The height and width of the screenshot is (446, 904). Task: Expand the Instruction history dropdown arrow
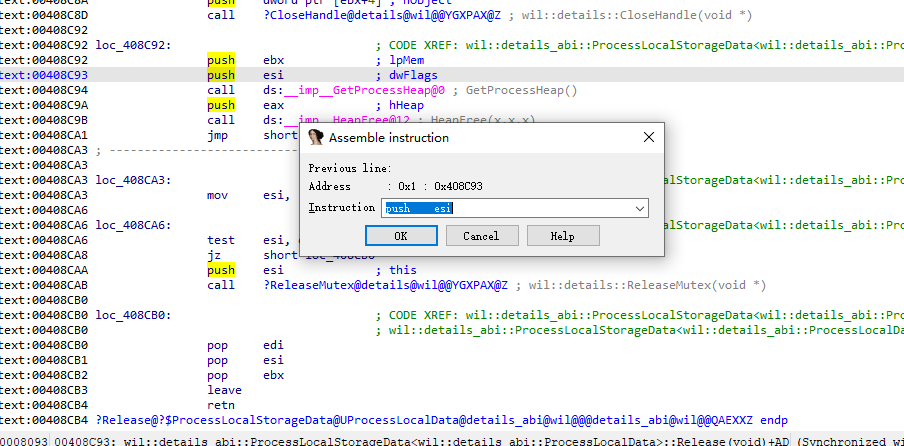coord(640,208)
